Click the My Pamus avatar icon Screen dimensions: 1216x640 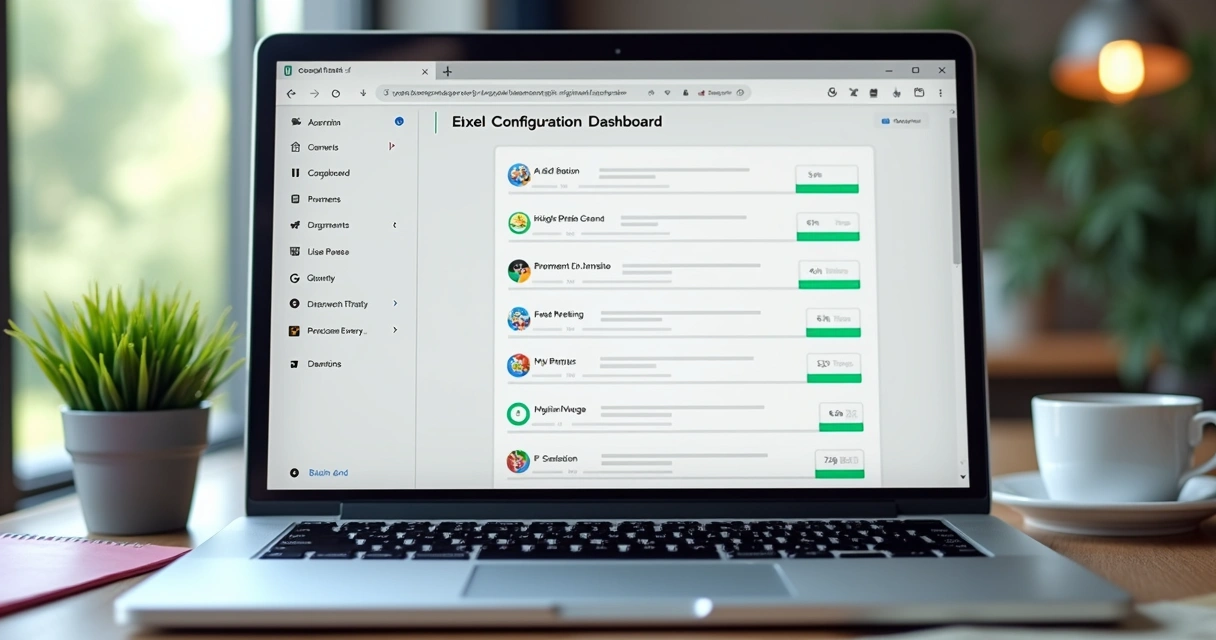click(x=518, y=365)
